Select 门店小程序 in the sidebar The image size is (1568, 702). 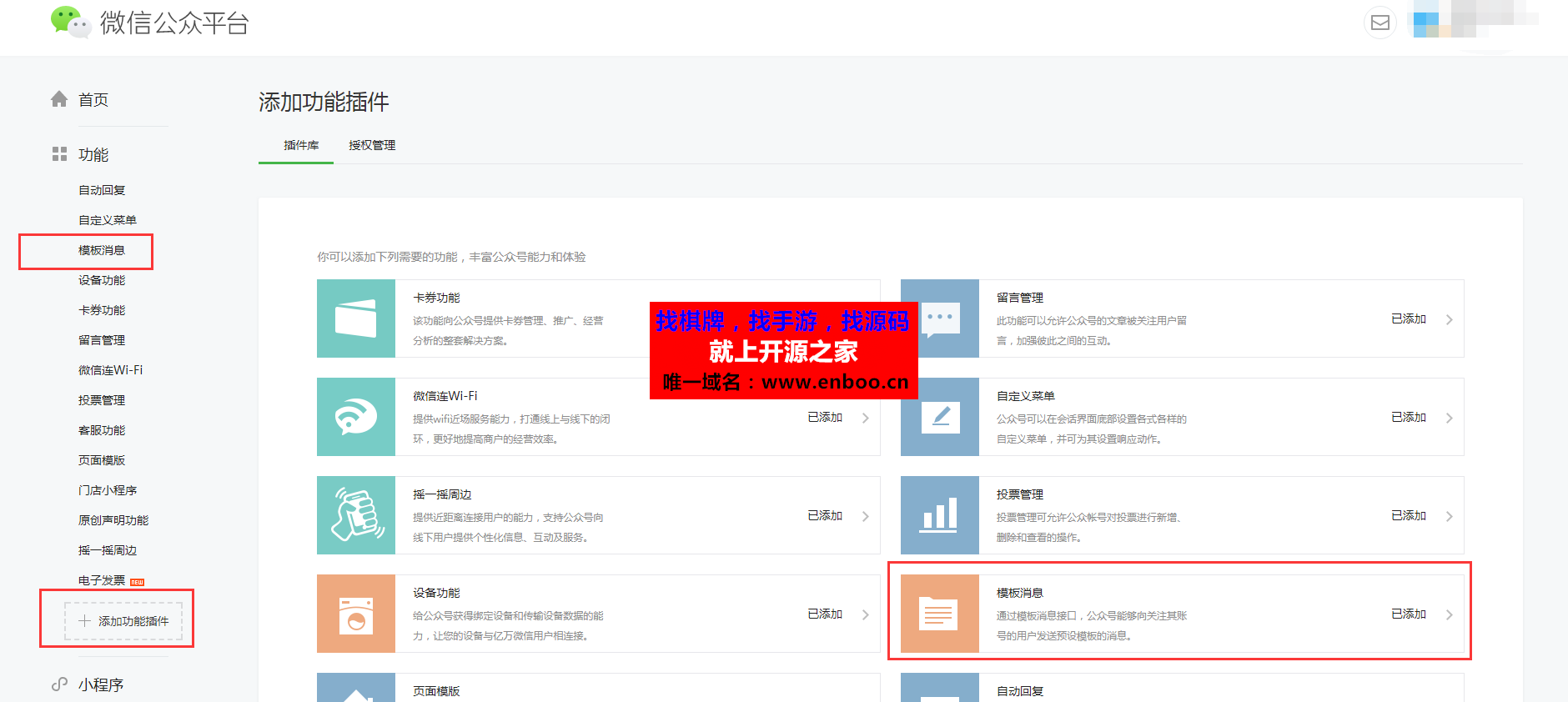[108, 490]
